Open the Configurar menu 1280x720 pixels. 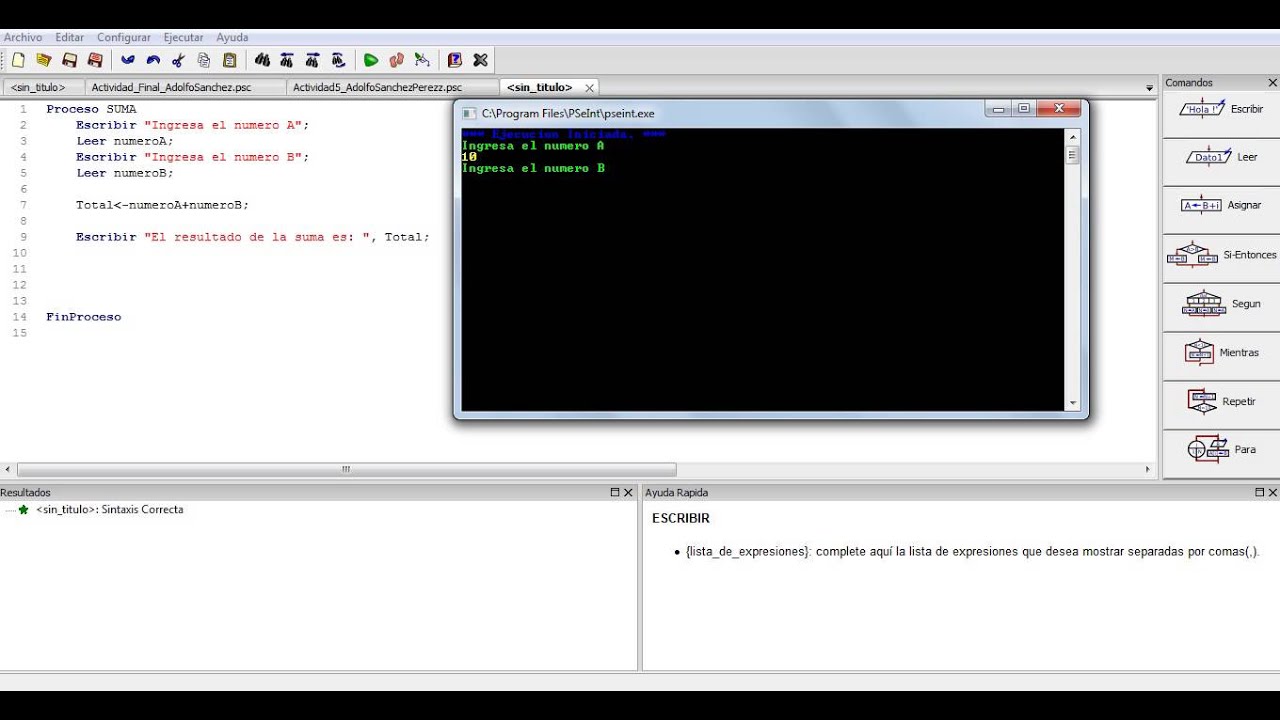click(x=123, y=37)
